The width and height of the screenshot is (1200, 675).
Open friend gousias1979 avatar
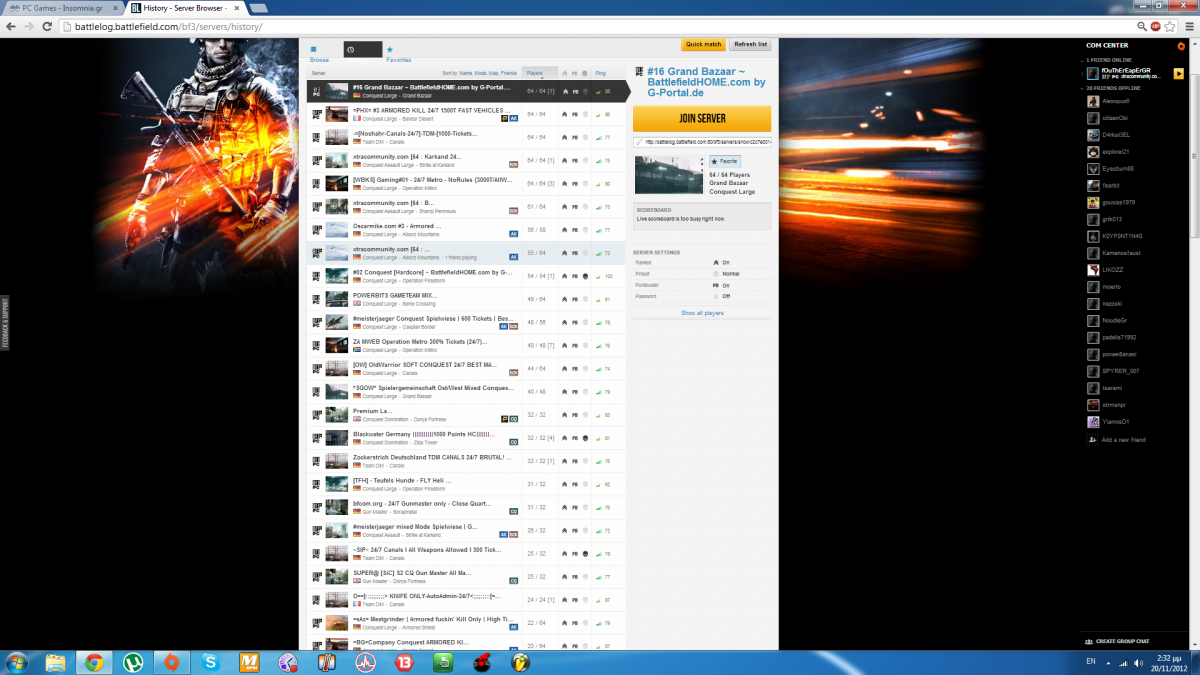(1093, 202)
